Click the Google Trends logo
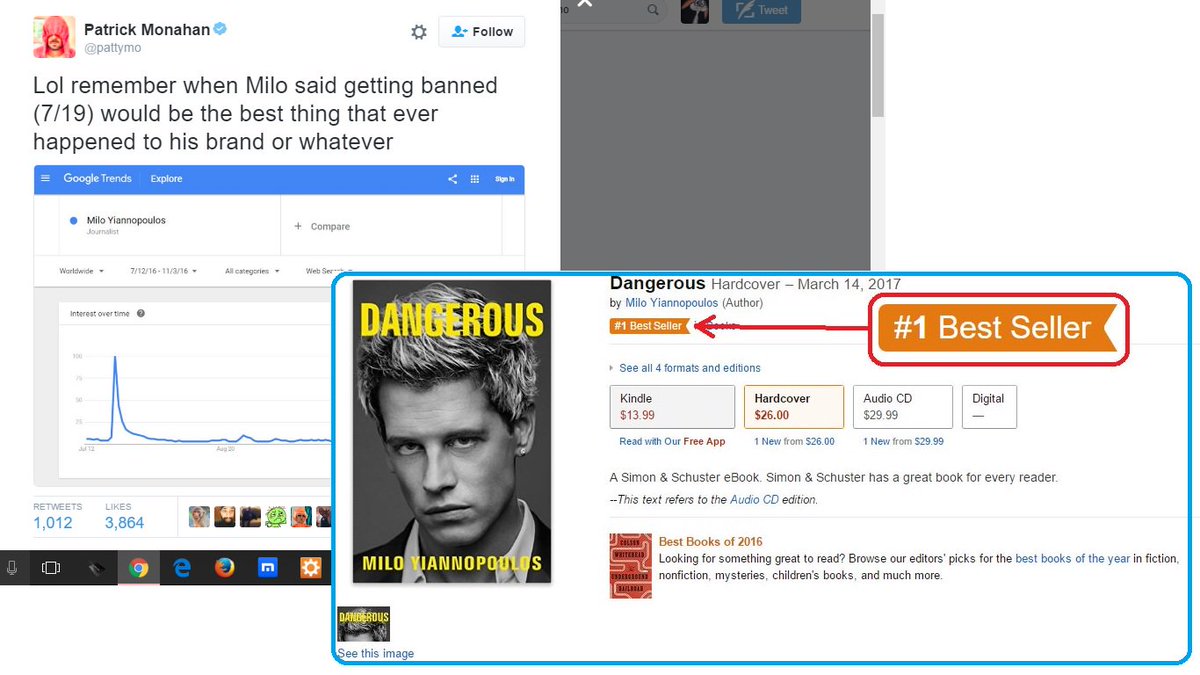 click(x=97, y=179)
